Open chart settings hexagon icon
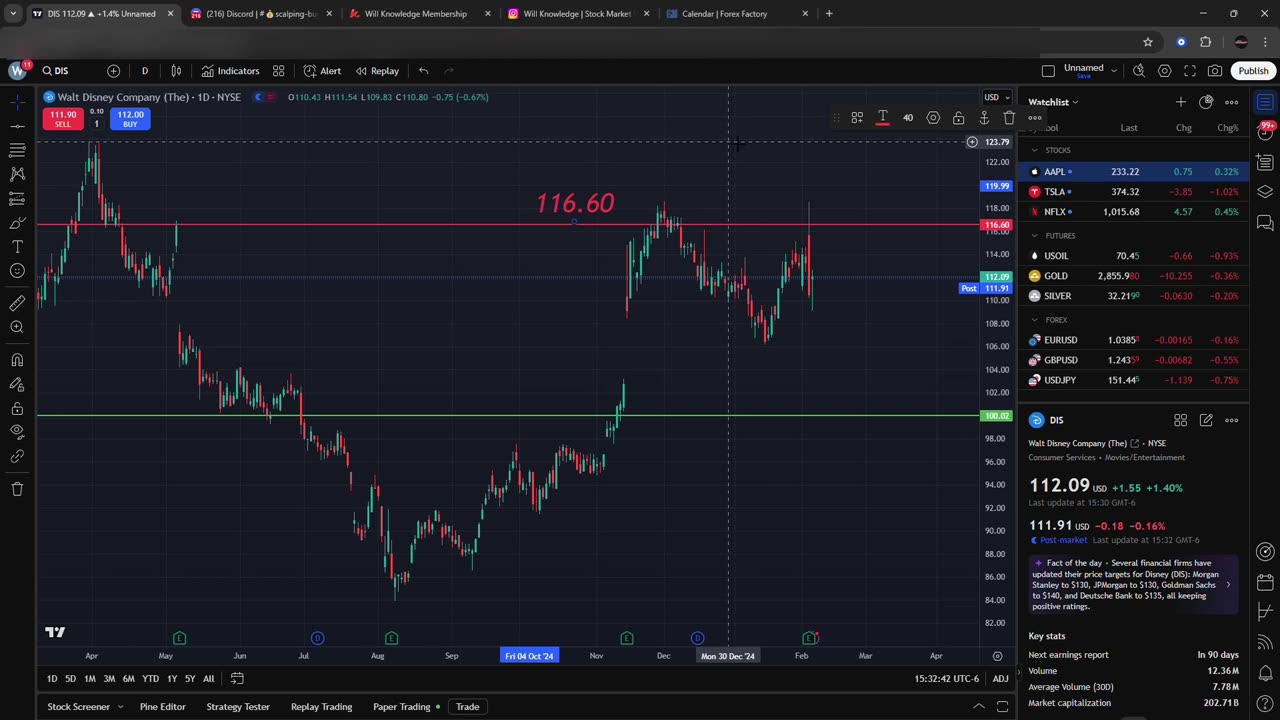Screen dimensions: 1280x720 coord(1165,71)
